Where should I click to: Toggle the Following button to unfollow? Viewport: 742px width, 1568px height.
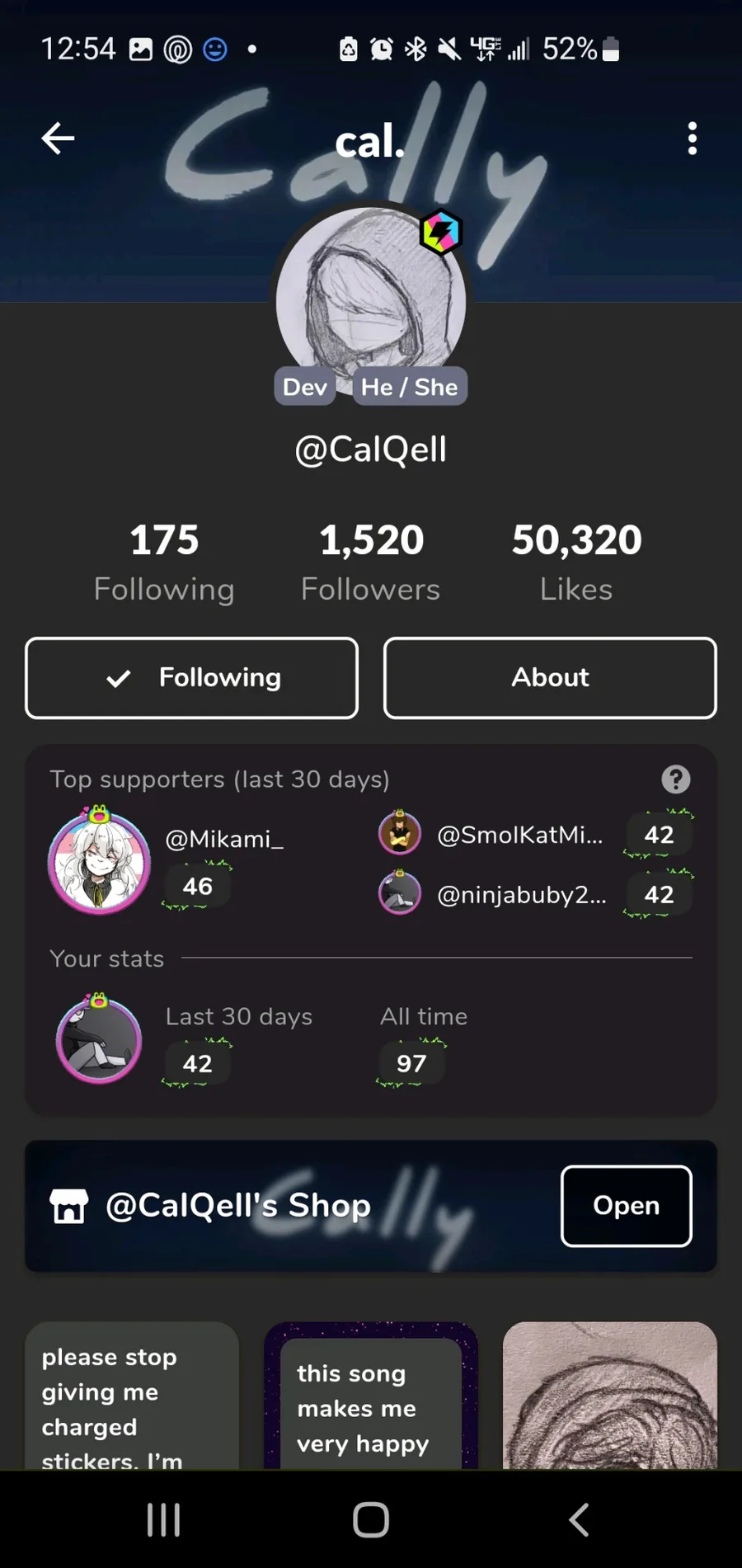click(x=192, y=678)
